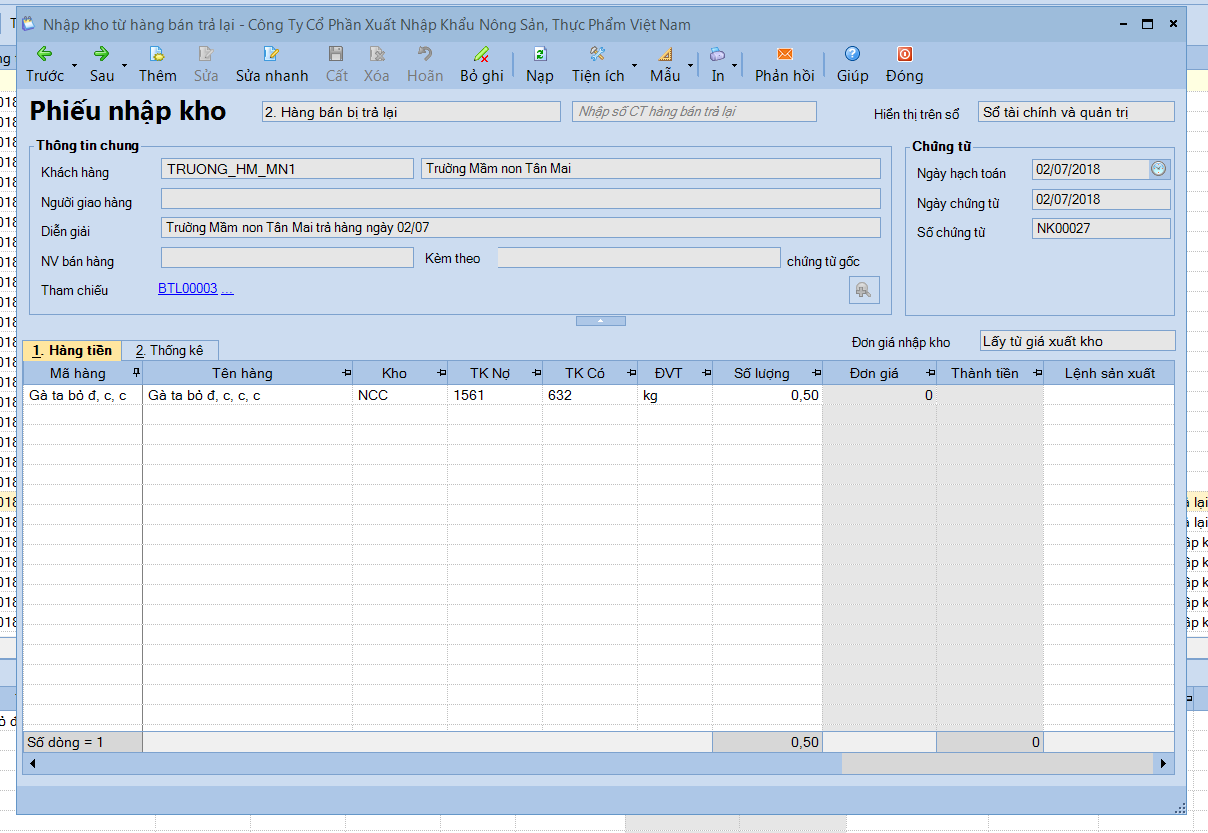1208x833 pixels.
Task: Click the '...' link after BTL00003
Action: pos(227,289)
